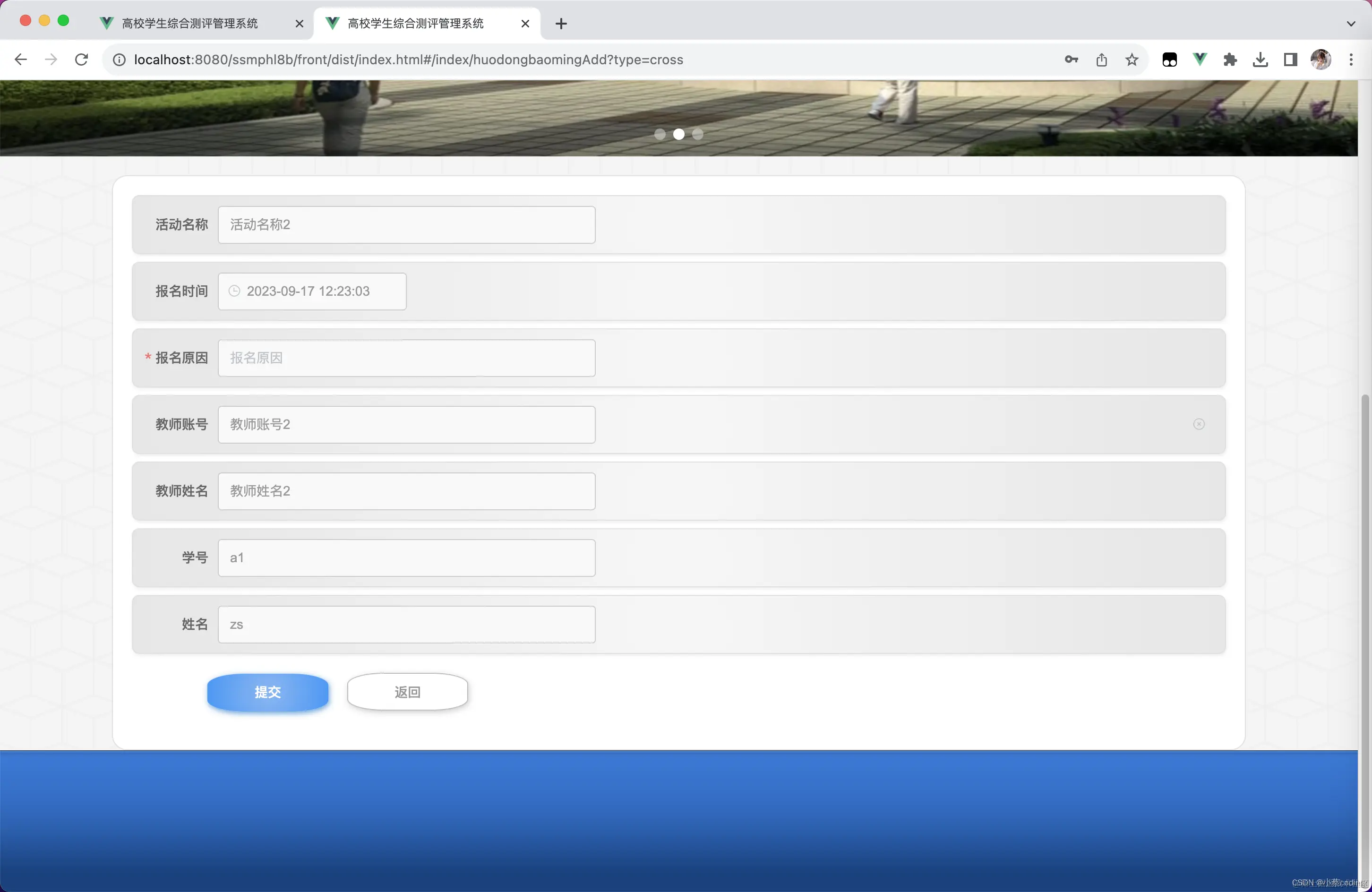Bookmark this page with the star icon

click(1132, 60)
